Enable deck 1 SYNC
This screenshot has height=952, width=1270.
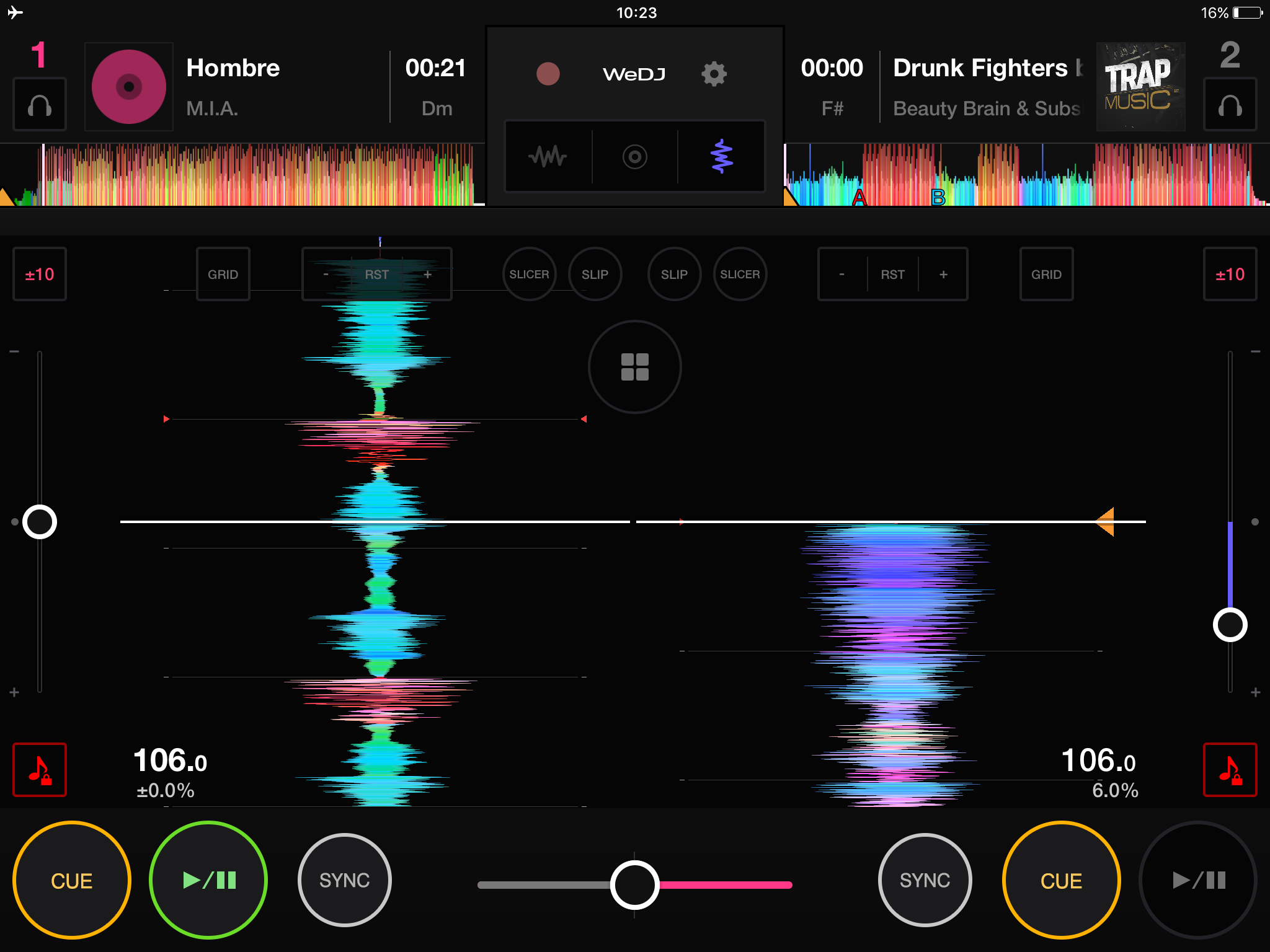[345, 880]
